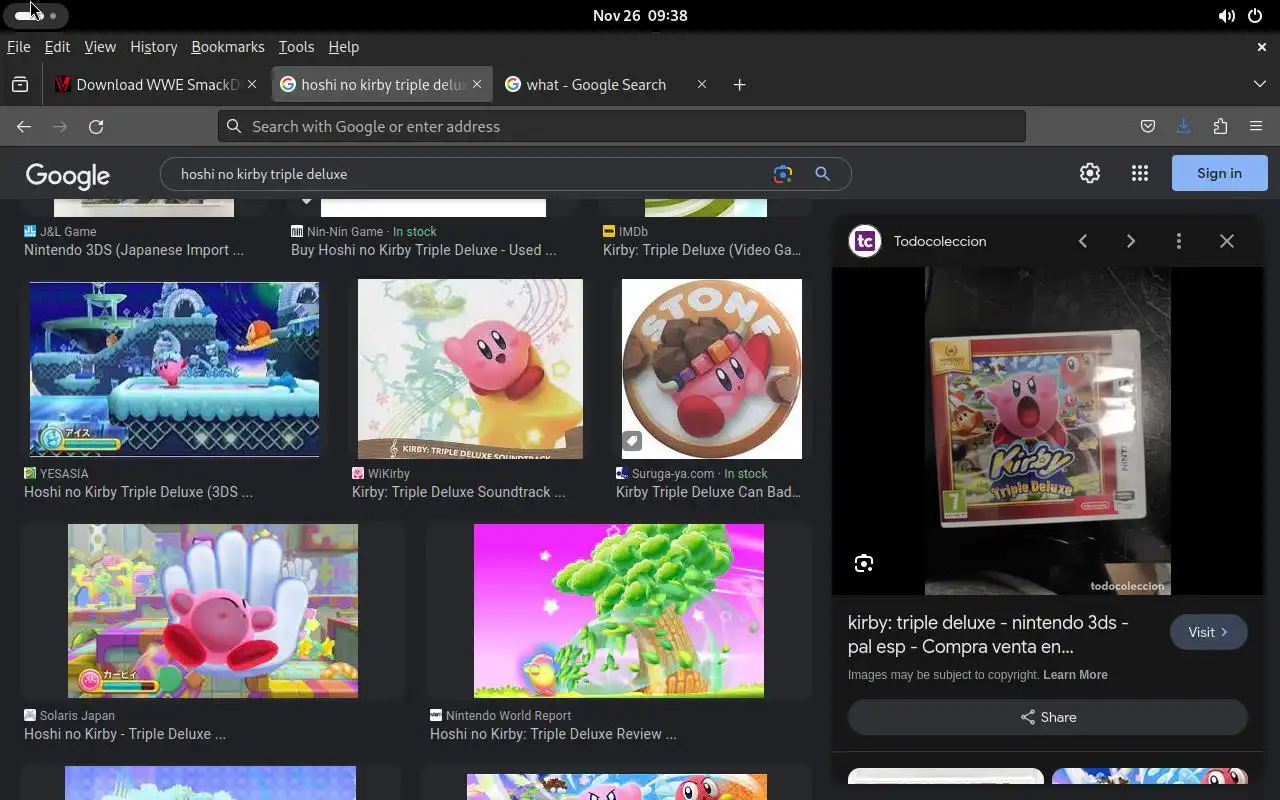Click the Google search query box
This screenshot has width=1280, height=800.
click(470, 174)
